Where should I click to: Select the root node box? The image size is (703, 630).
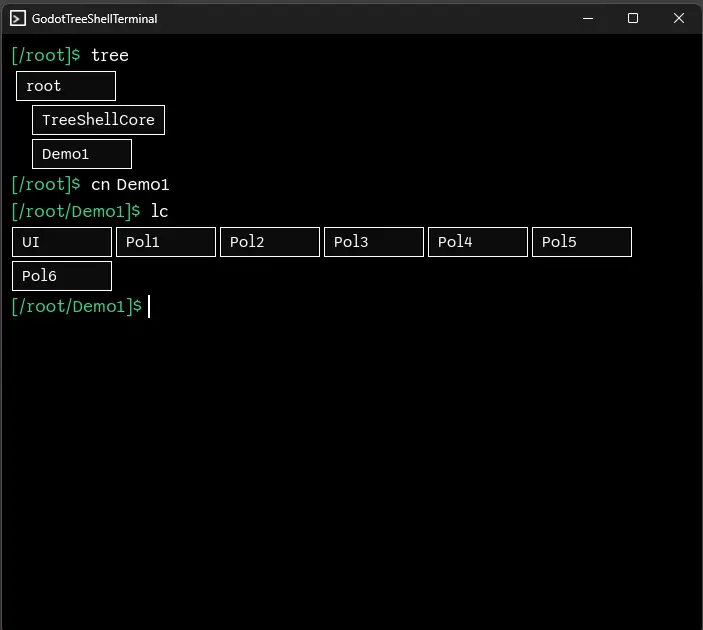[x=66, y=86]
